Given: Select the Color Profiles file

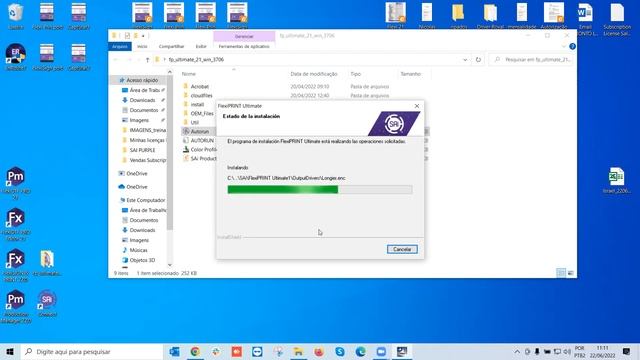Looking at the screenshot, I should tap(203, 149).
